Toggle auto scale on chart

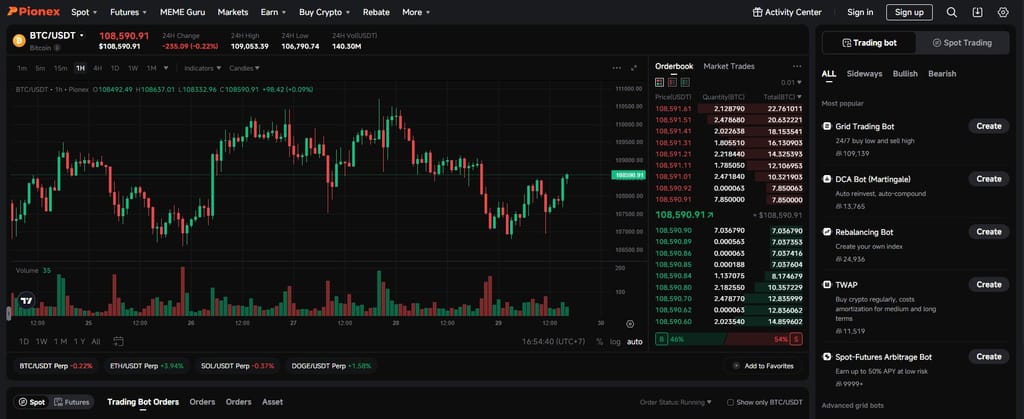coord(634,342)
